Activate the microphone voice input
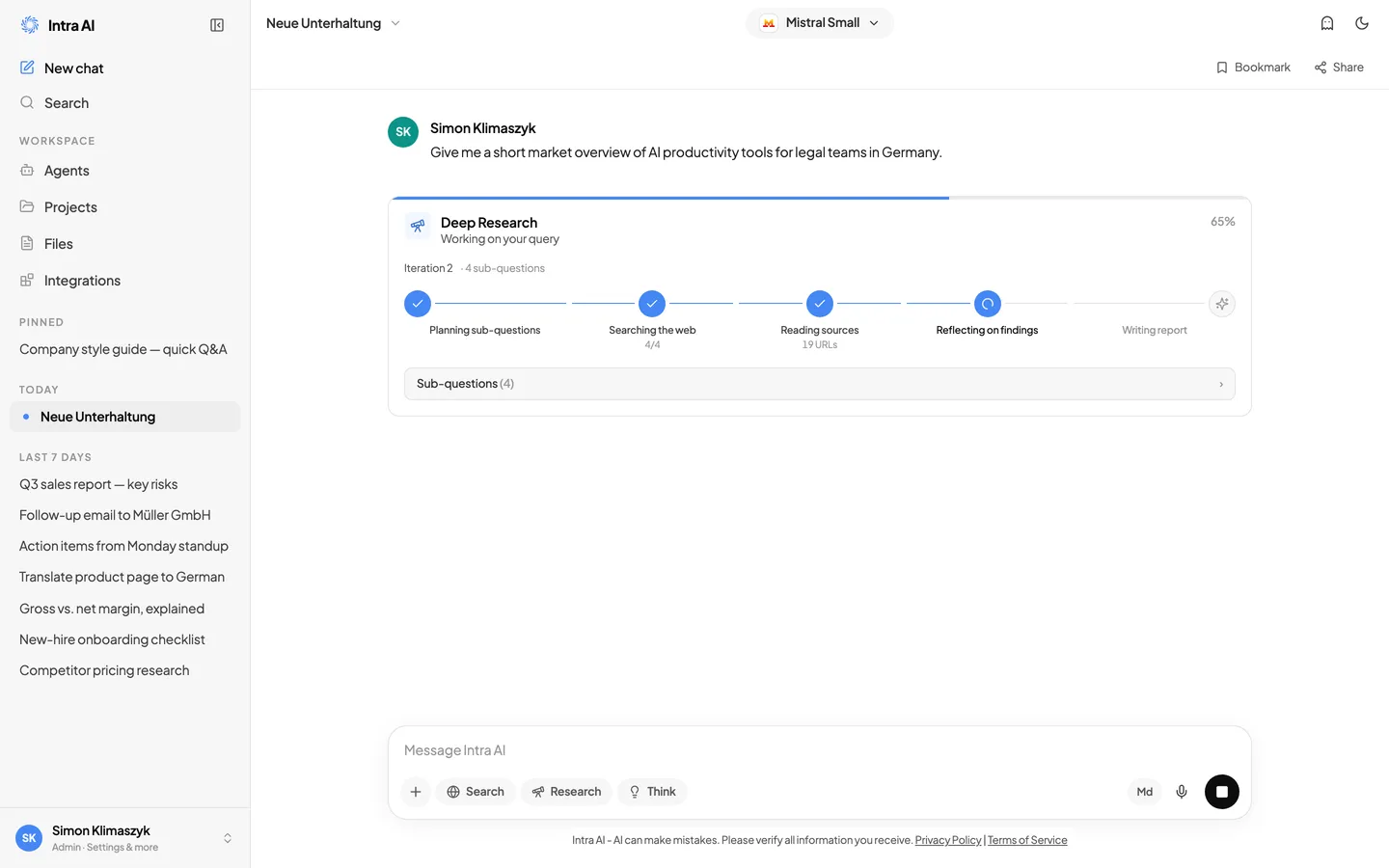This screenshot has width=1389, height=868. click(x=1182, y=792)
